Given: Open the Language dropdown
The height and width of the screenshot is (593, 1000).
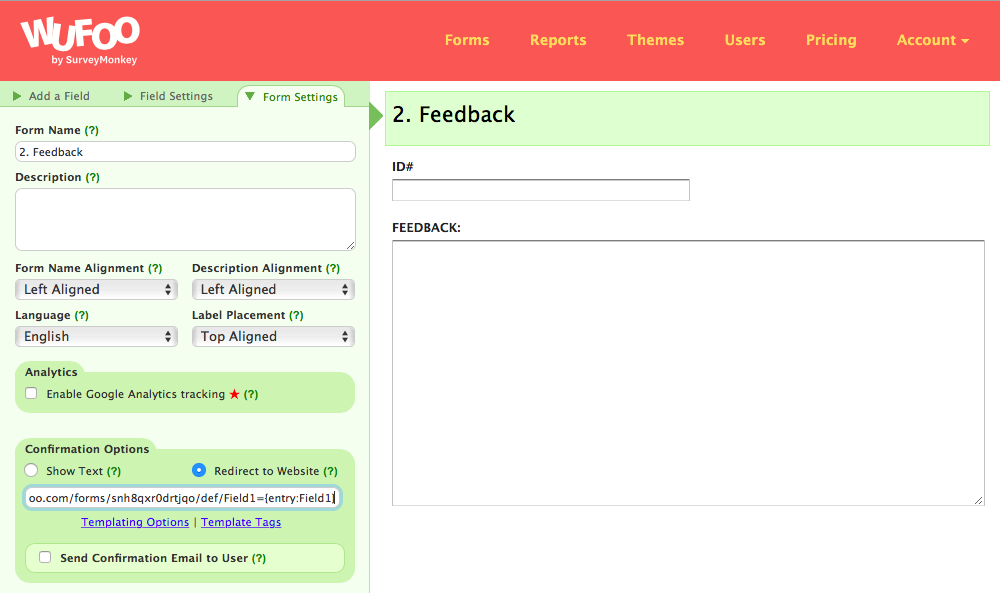Looking at the screenshot, I should [96, 337].
